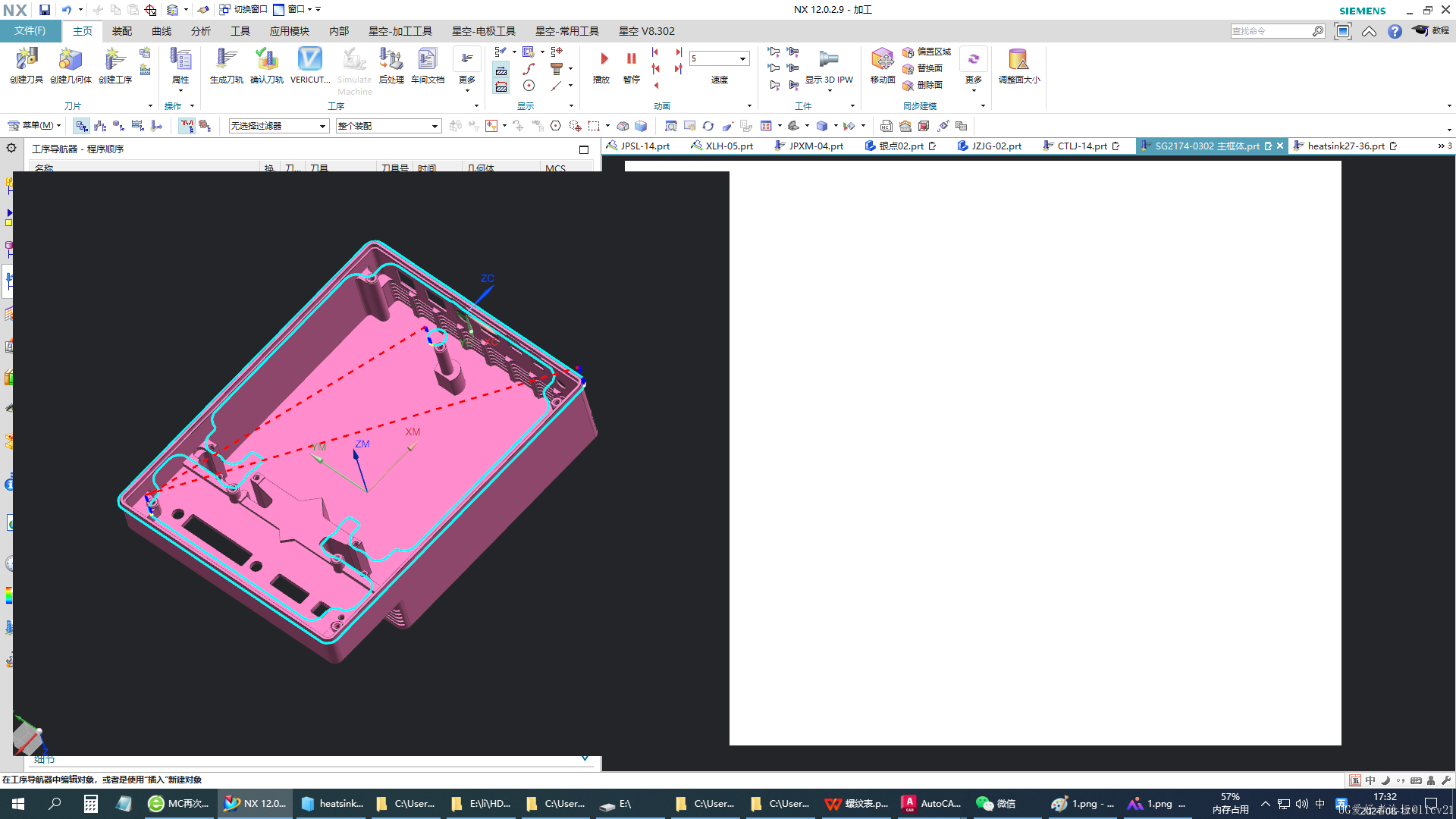
Task: Toggle Program Order View in navigator toolbar
Action: 81,126
